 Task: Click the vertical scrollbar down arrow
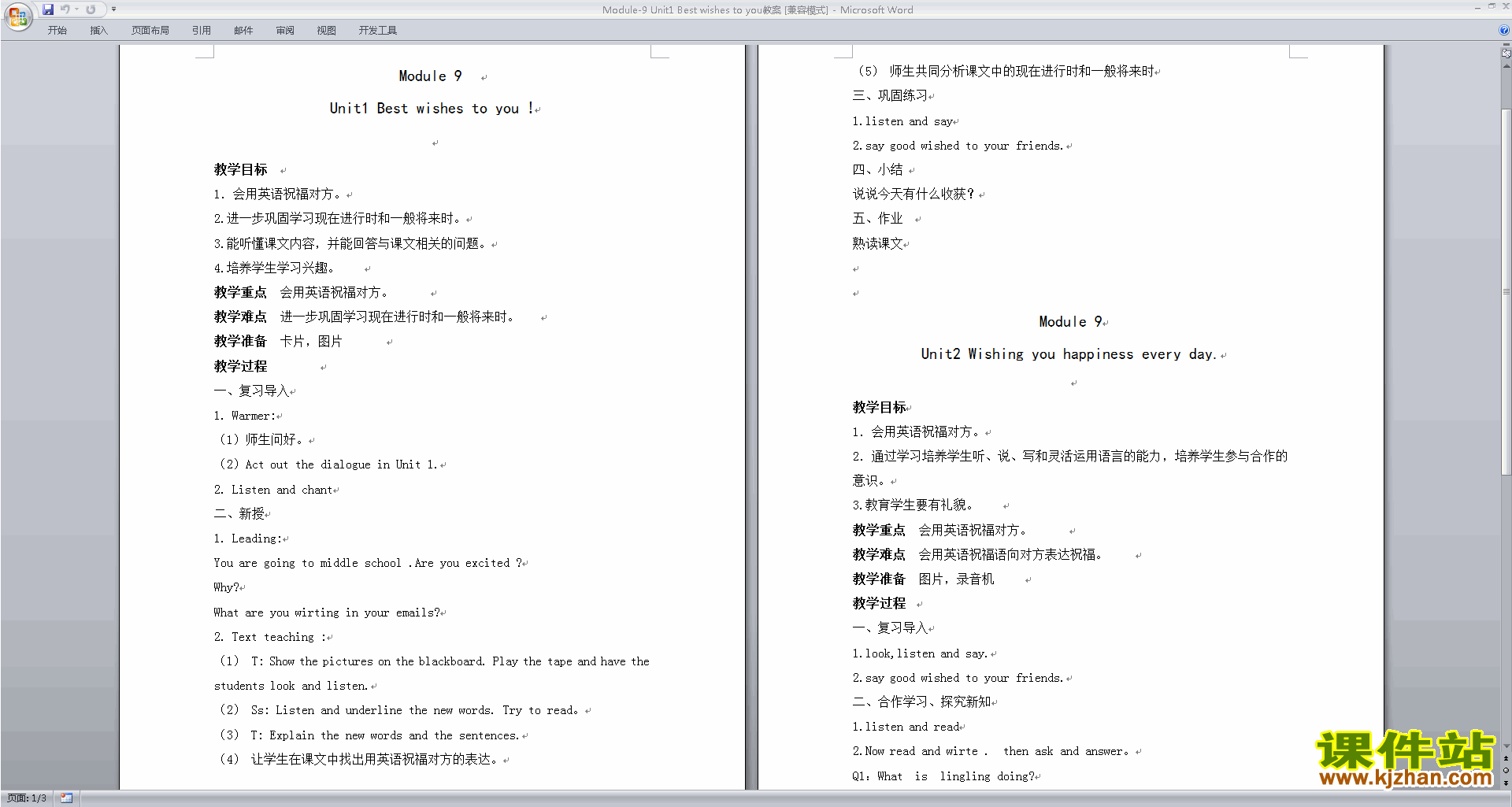pos(1506,746)
